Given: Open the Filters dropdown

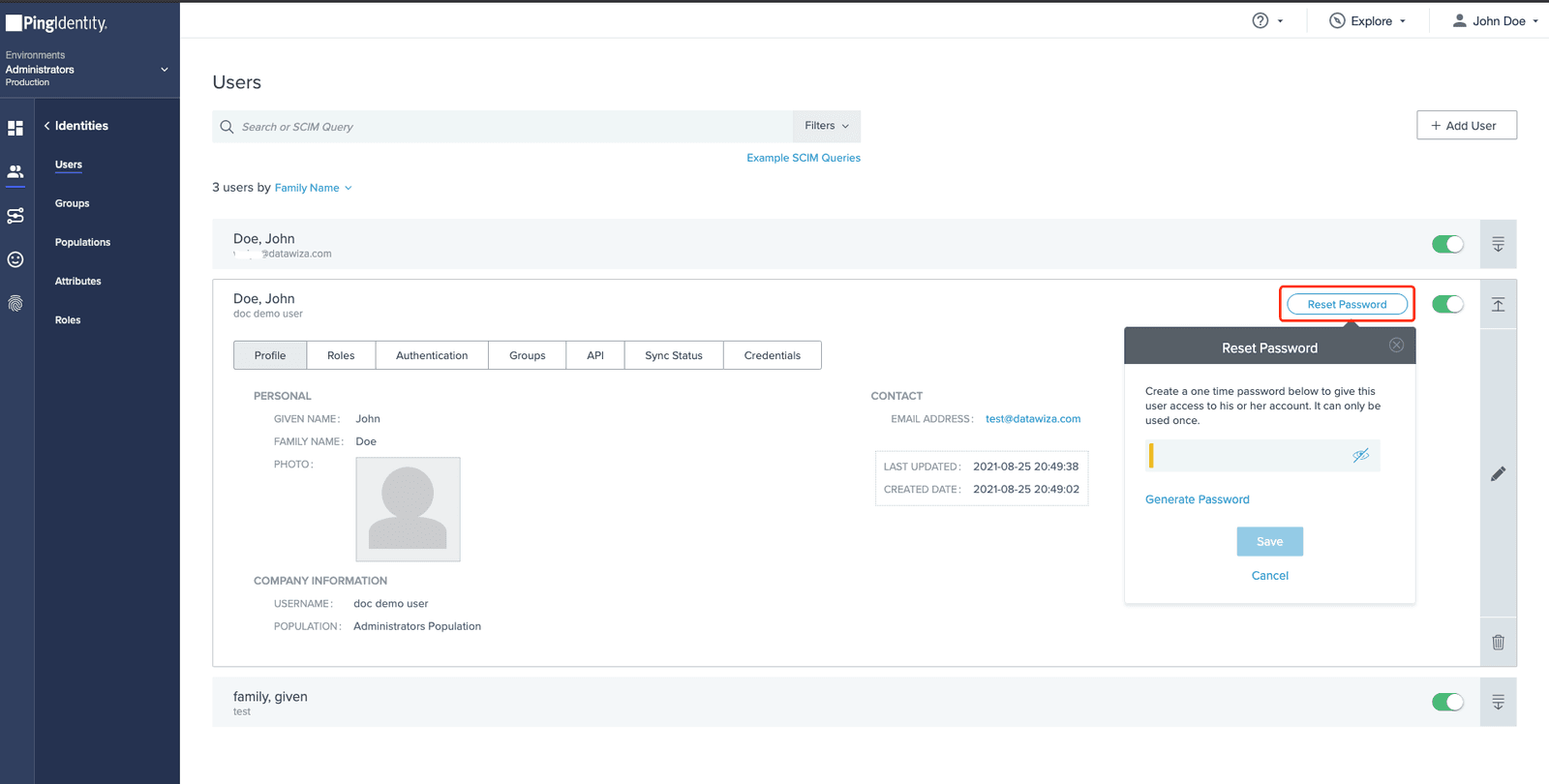Looking at the screenshot, I should (826, 126).
